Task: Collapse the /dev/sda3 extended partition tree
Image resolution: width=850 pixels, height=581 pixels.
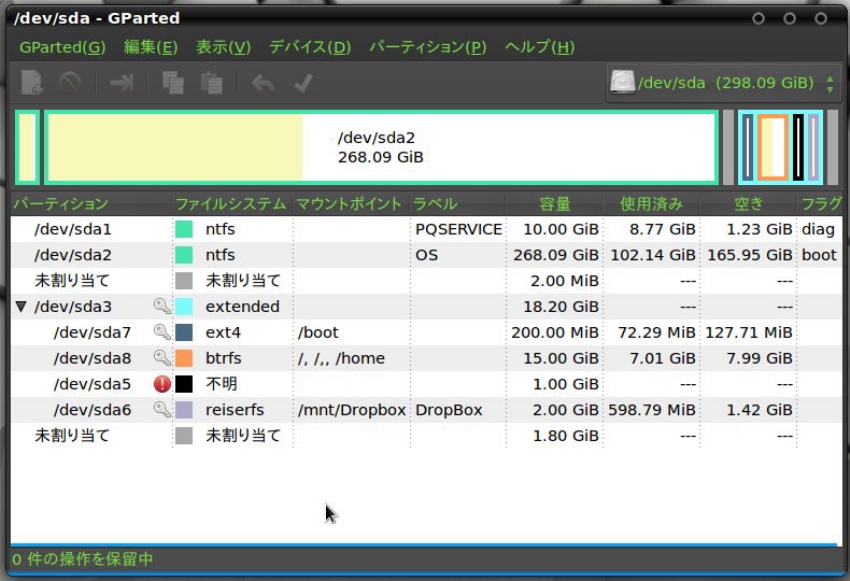Action: click(x=21, y=306)
